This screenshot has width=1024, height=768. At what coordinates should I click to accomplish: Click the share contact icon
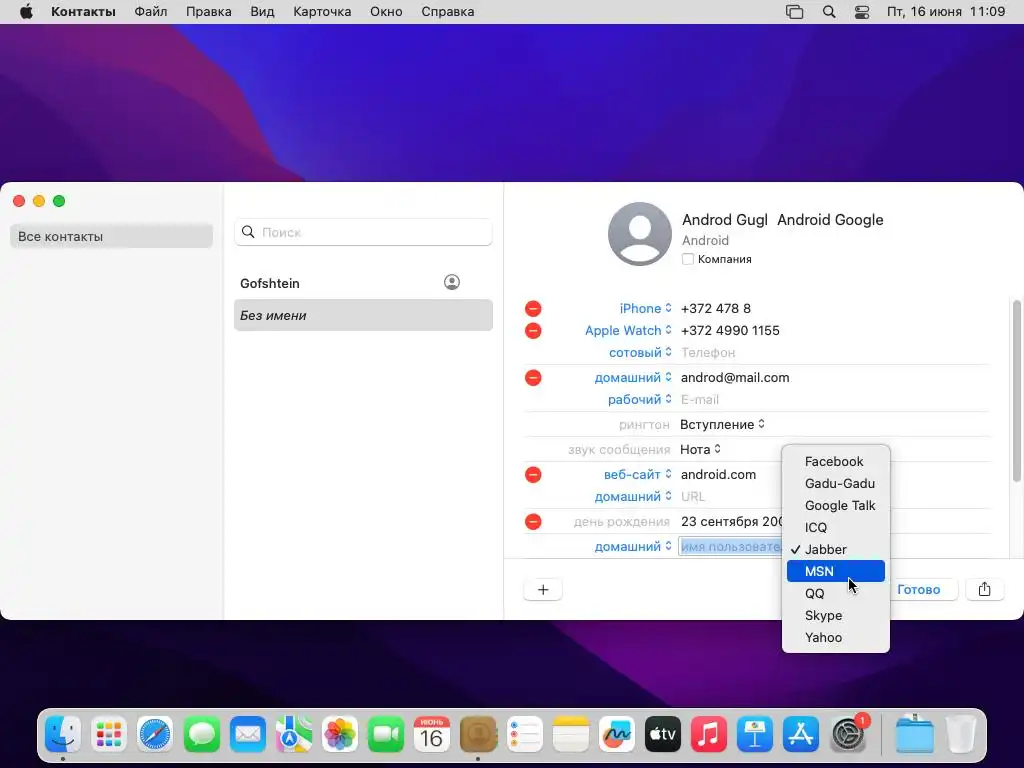(984, 590)
